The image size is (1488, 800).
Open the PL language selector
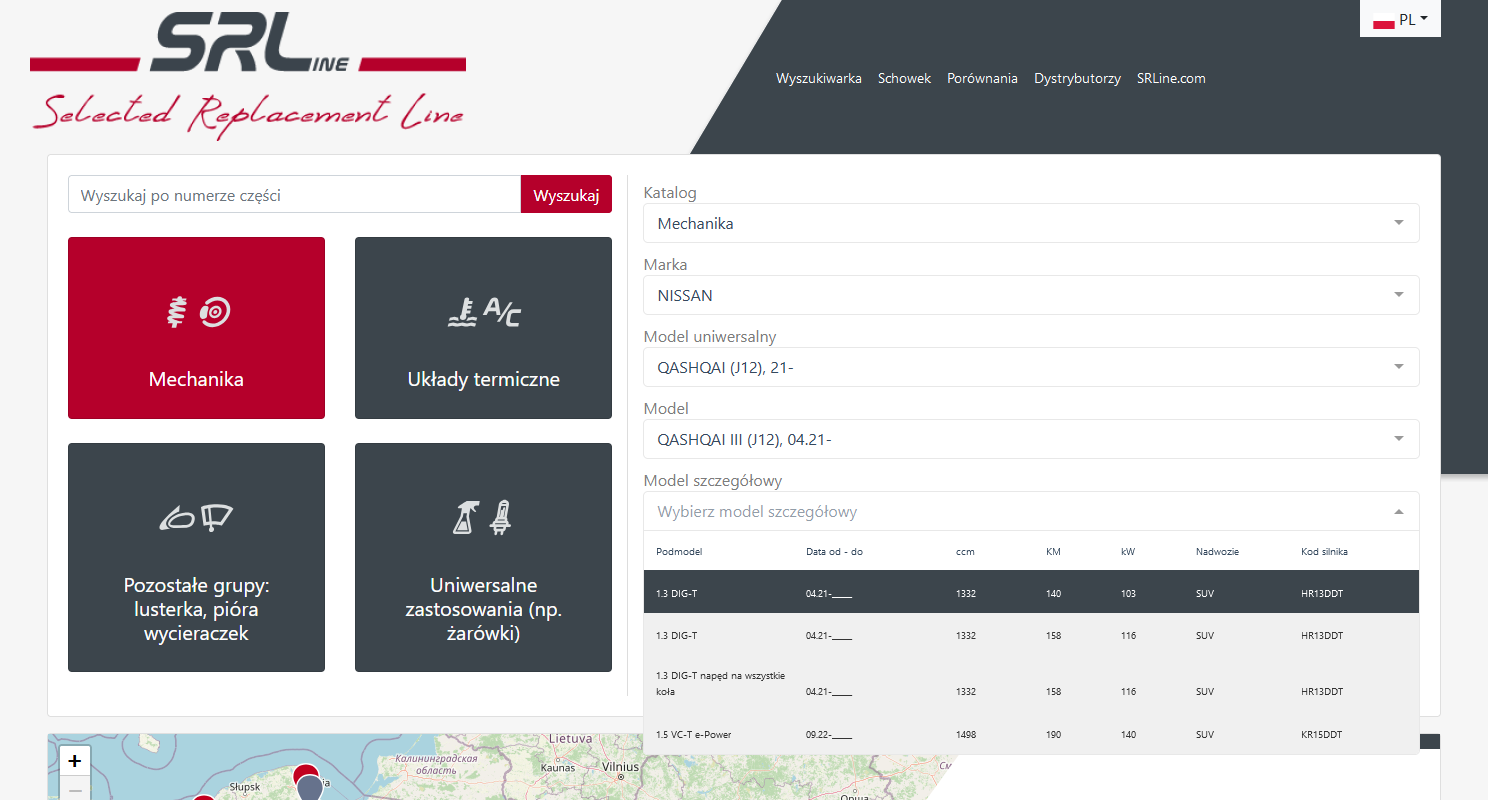tap(1400, 19)
